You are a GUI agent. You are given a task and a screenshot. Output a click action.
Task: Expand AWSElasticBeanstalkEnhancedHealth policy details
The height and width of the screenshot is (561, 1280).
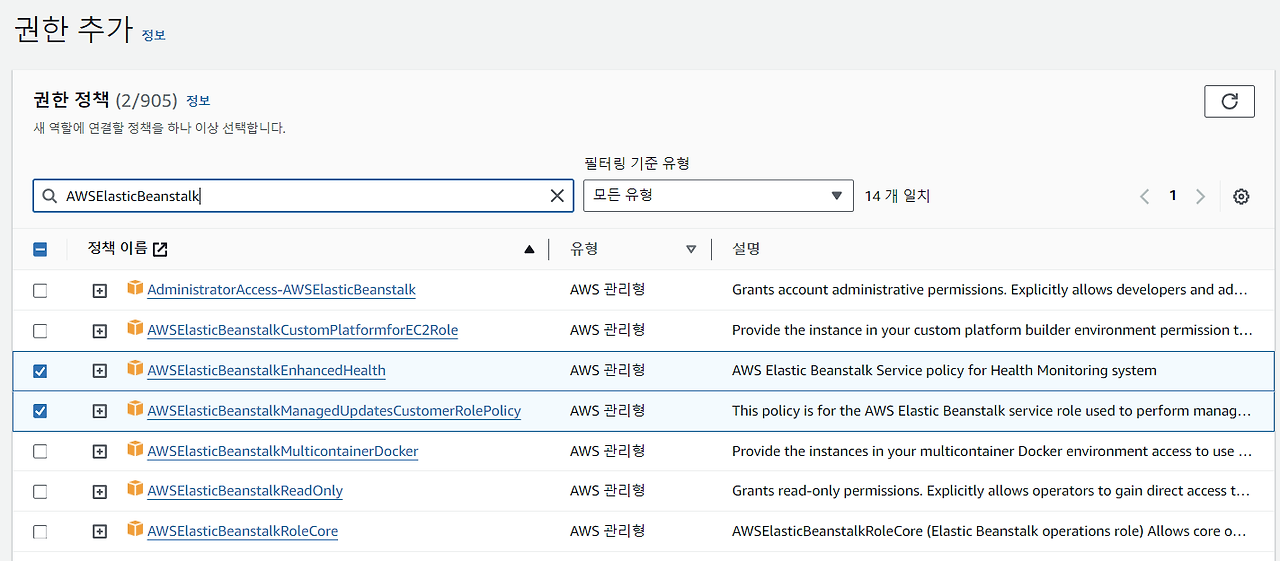click(x=99, y=371)
